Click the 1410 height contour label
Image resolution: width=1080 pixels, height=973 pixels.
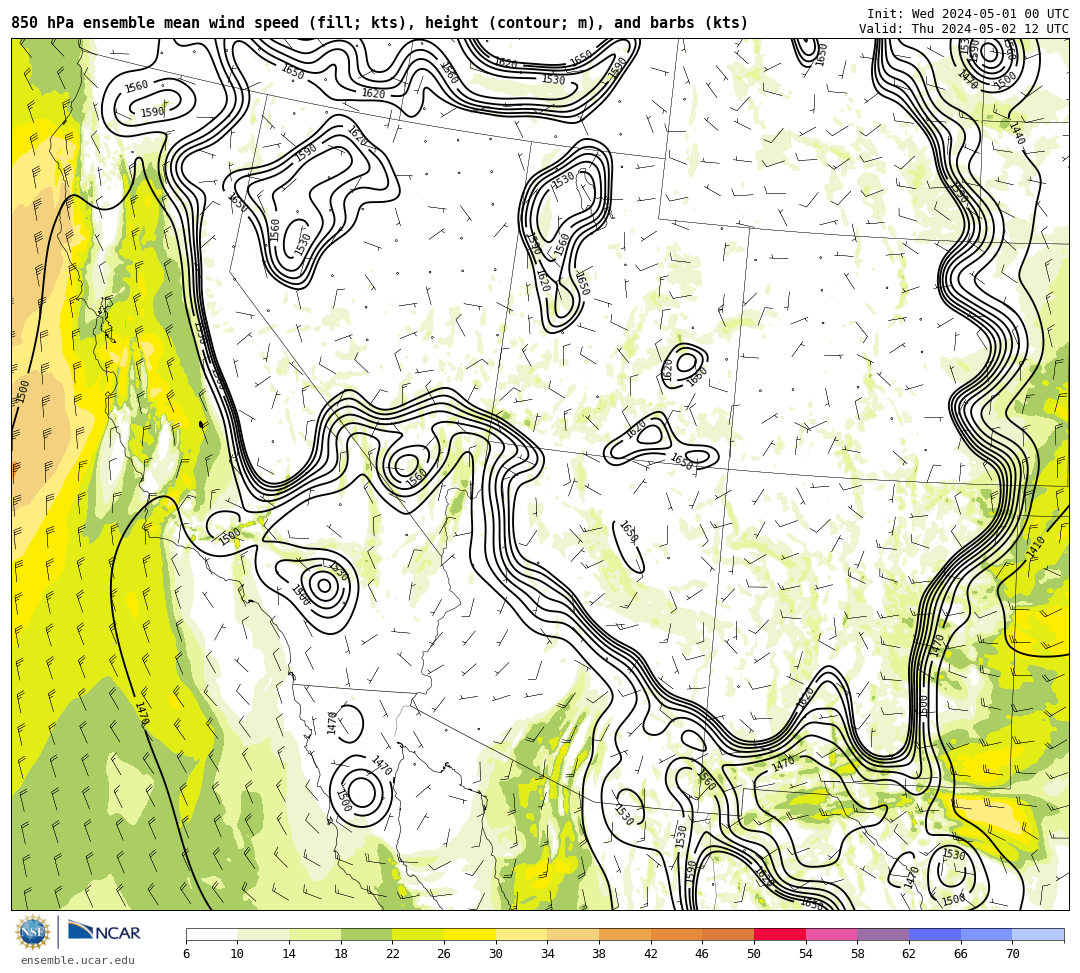[x=1035, y=547]
